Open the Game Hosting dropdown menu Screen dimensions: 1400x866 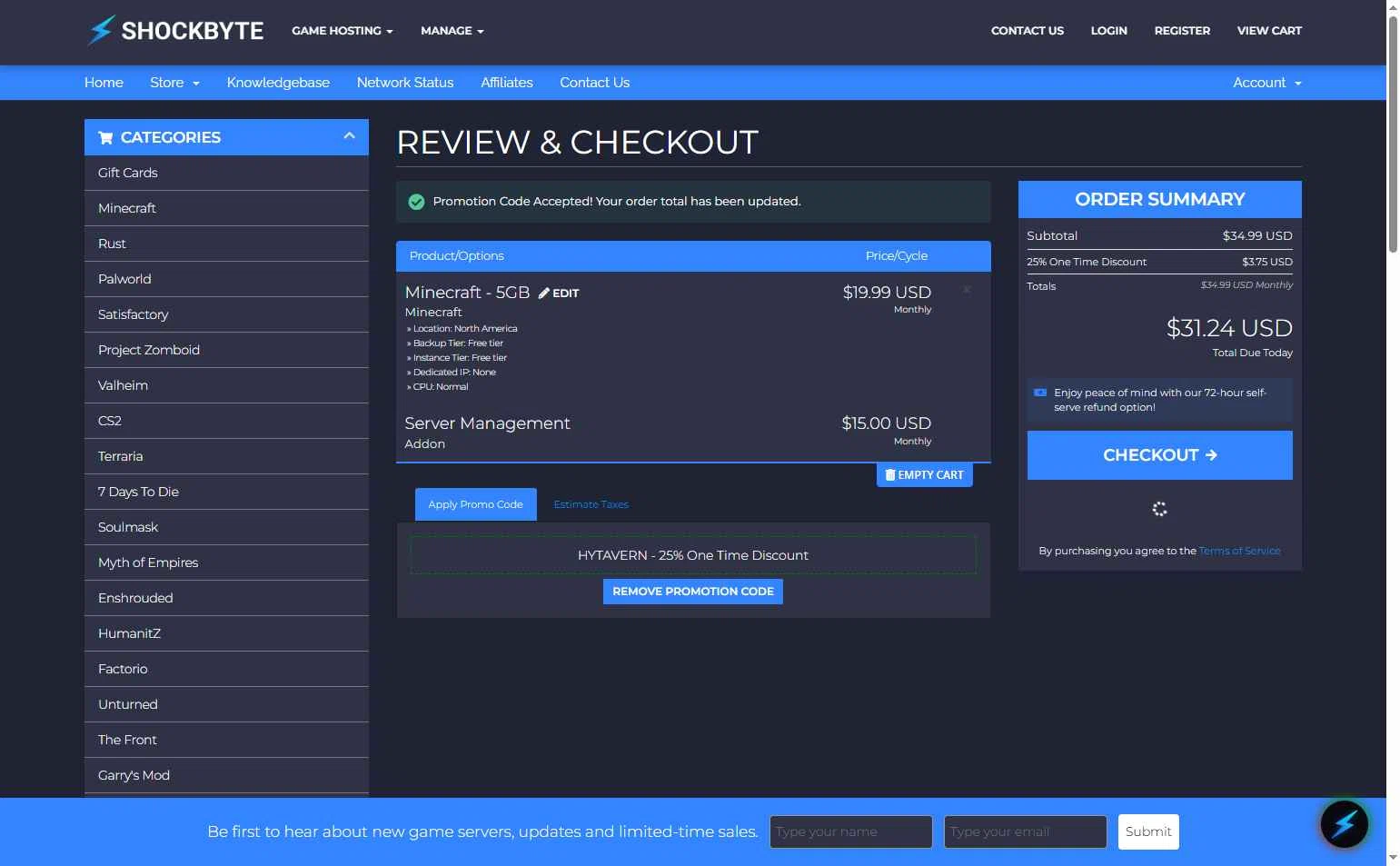342,31
